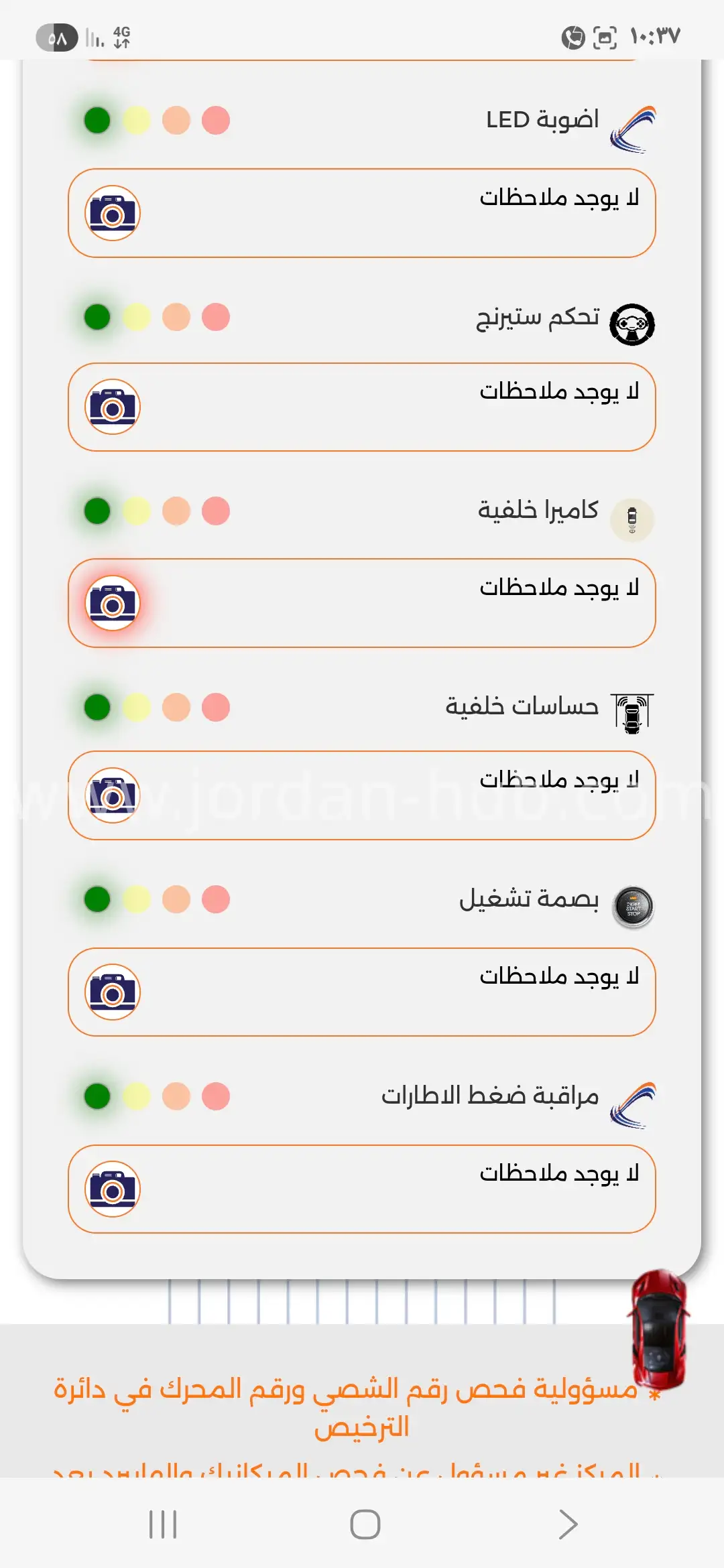Select green status dot for اضوية LED

pos(97,121)
